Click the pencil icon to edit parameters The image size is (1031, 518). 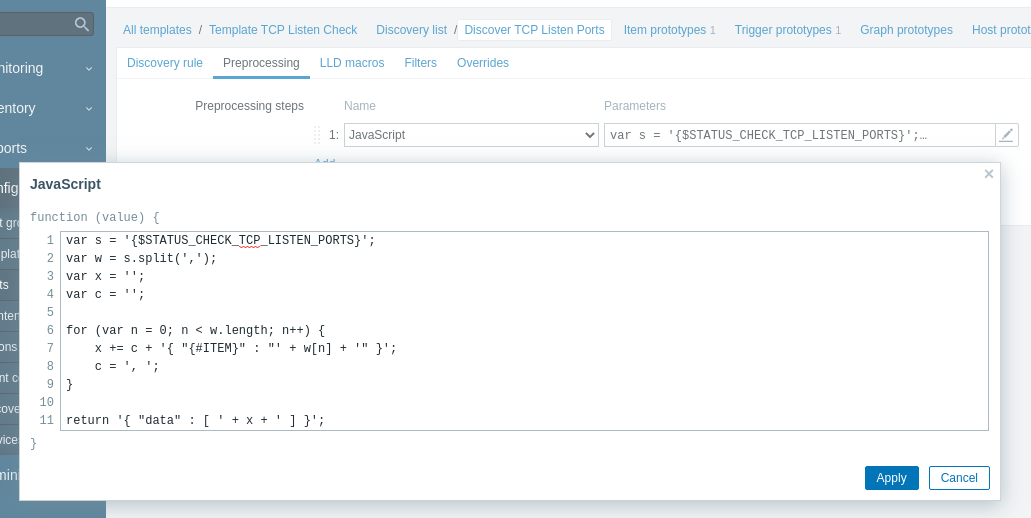coord(1006,135)
